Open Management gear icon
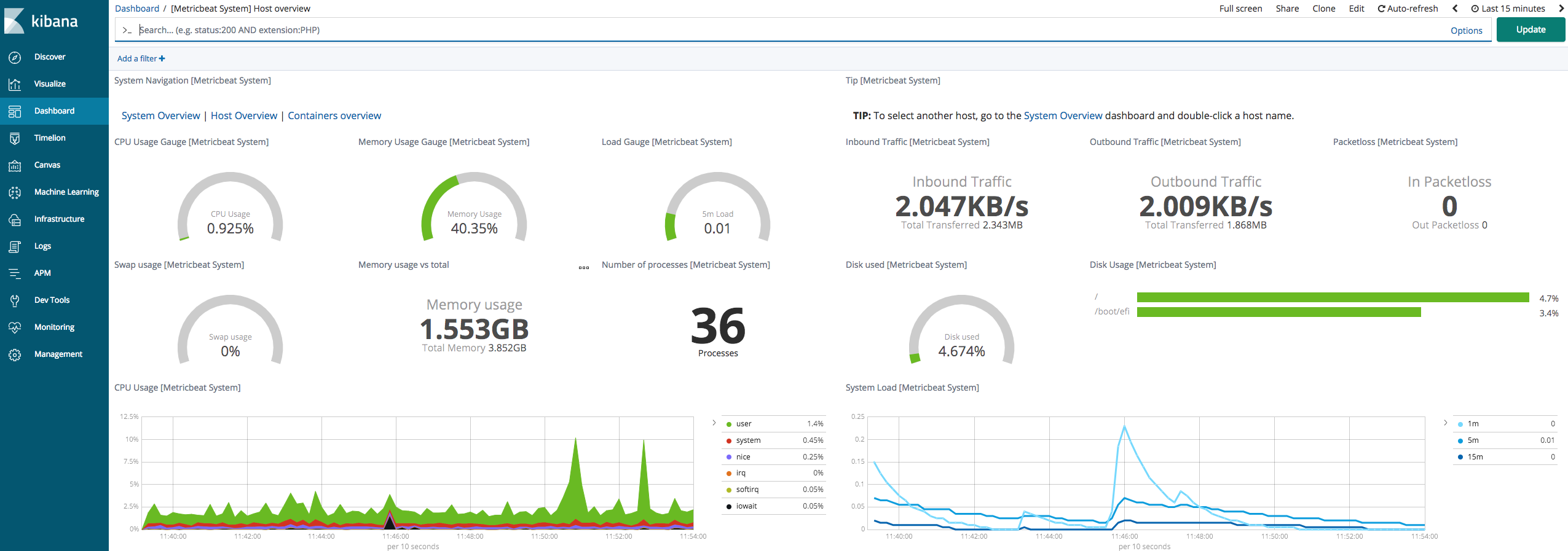This screenshot has width=1568, height=551. pyautogui.click(x=15, y=354)
